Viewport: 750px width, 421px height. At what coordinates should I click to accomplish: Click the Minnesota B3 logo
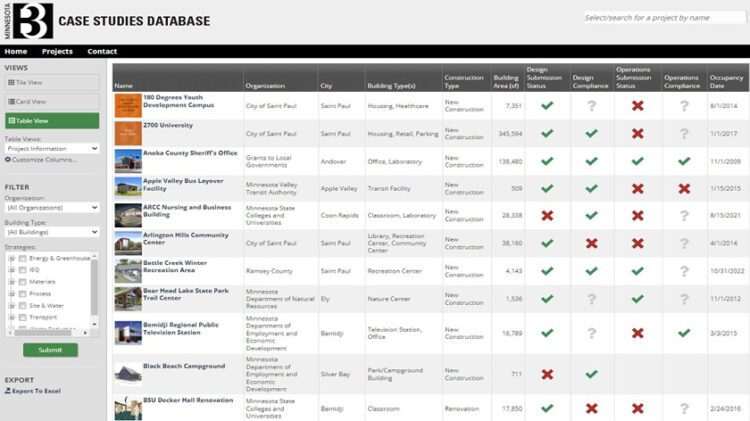[x=27, y=21]
